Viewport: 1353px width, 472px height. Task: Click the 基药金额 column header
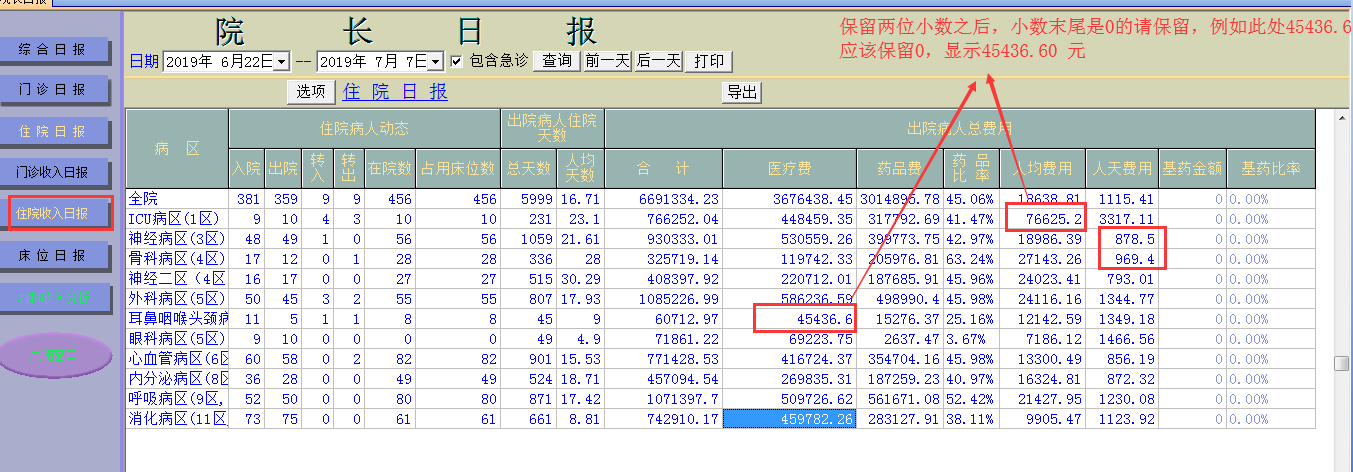[1191, 168]
